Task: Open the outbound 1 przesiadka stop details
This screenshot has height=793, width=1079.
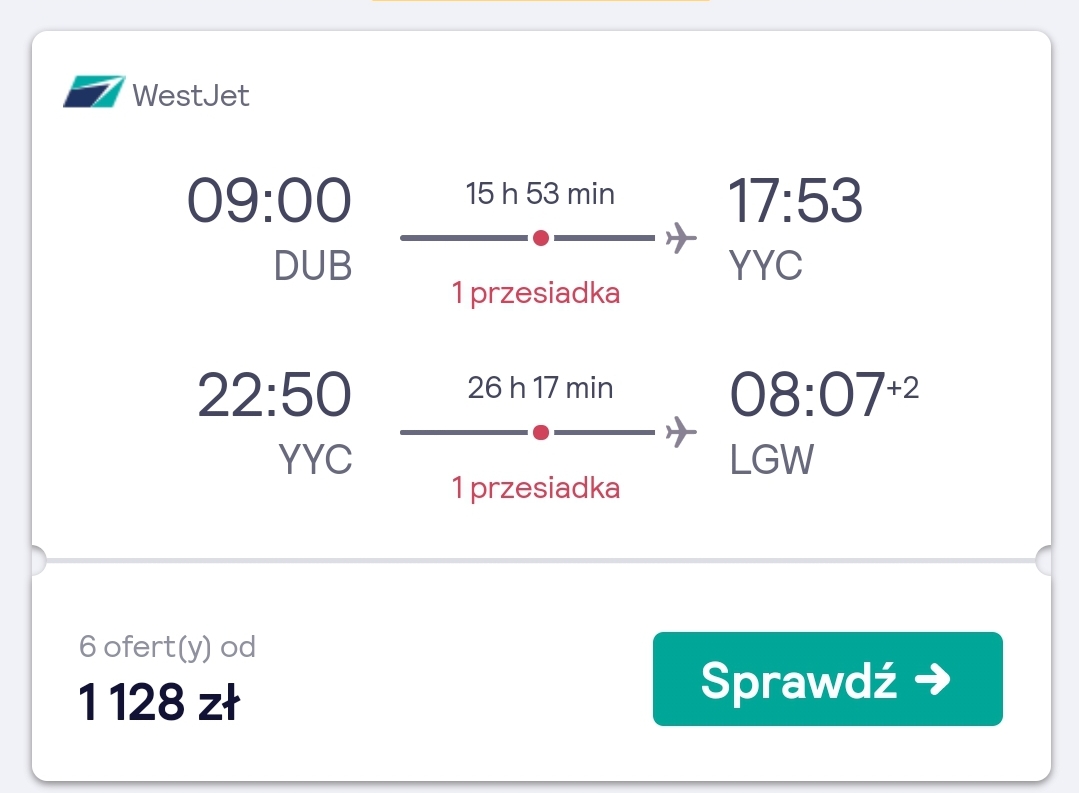Action: (535, 293)
